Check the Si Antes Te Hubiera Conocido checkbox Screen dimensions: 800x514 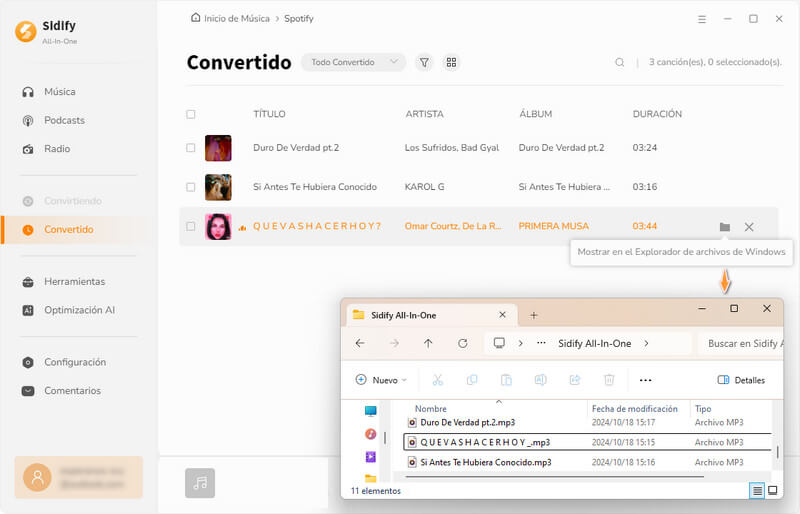click(191, 187)
